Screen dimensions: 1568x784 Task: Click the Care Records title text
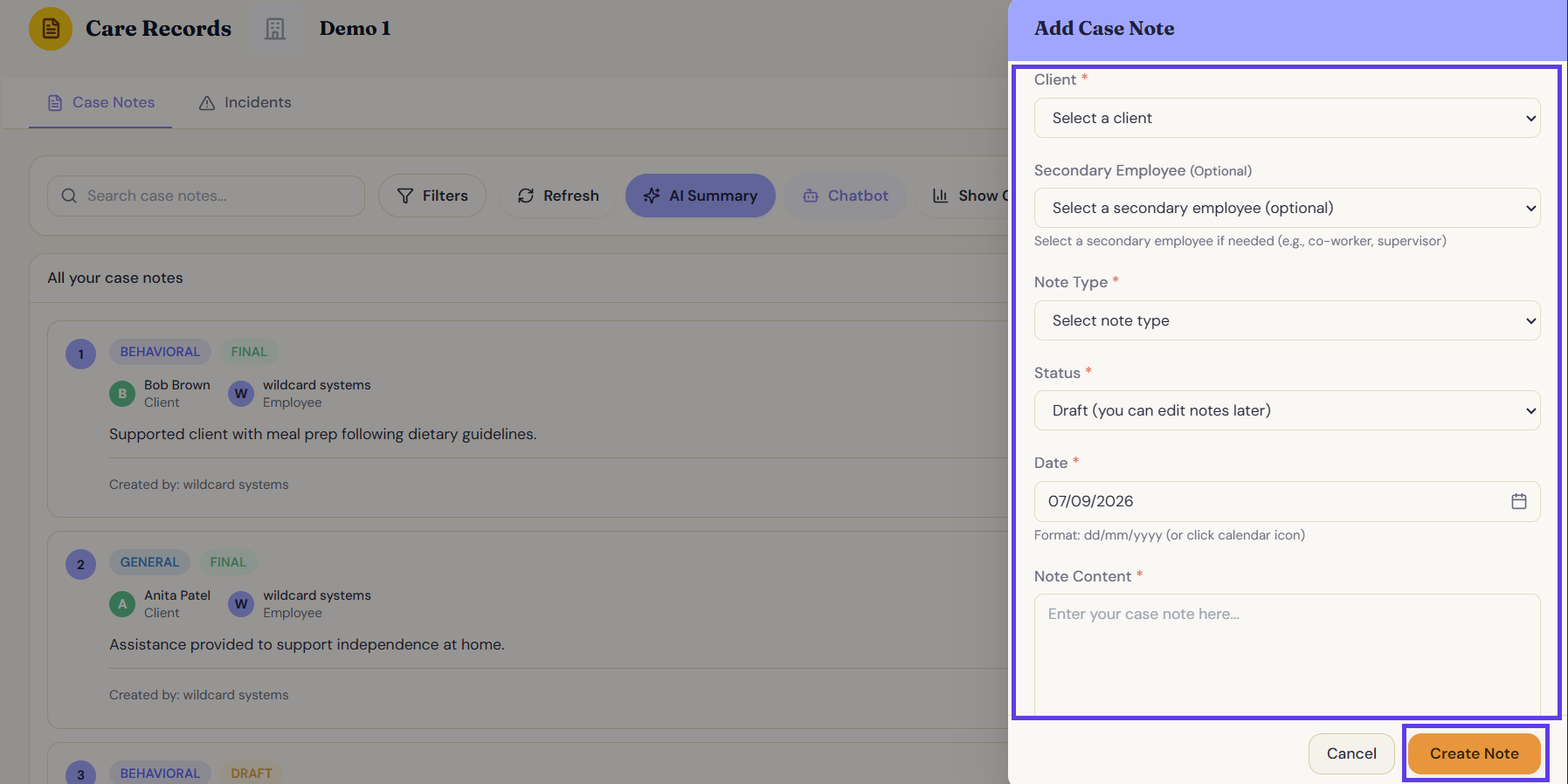tap(158, 28)
